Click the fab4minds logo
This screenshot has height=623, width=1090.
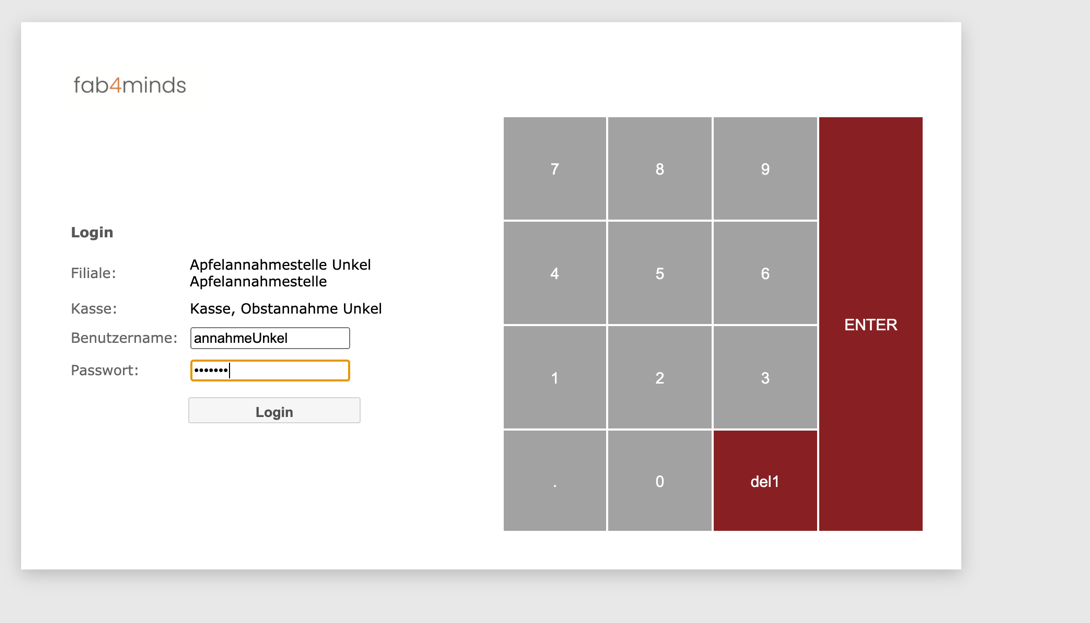click(x=130, y=85)
